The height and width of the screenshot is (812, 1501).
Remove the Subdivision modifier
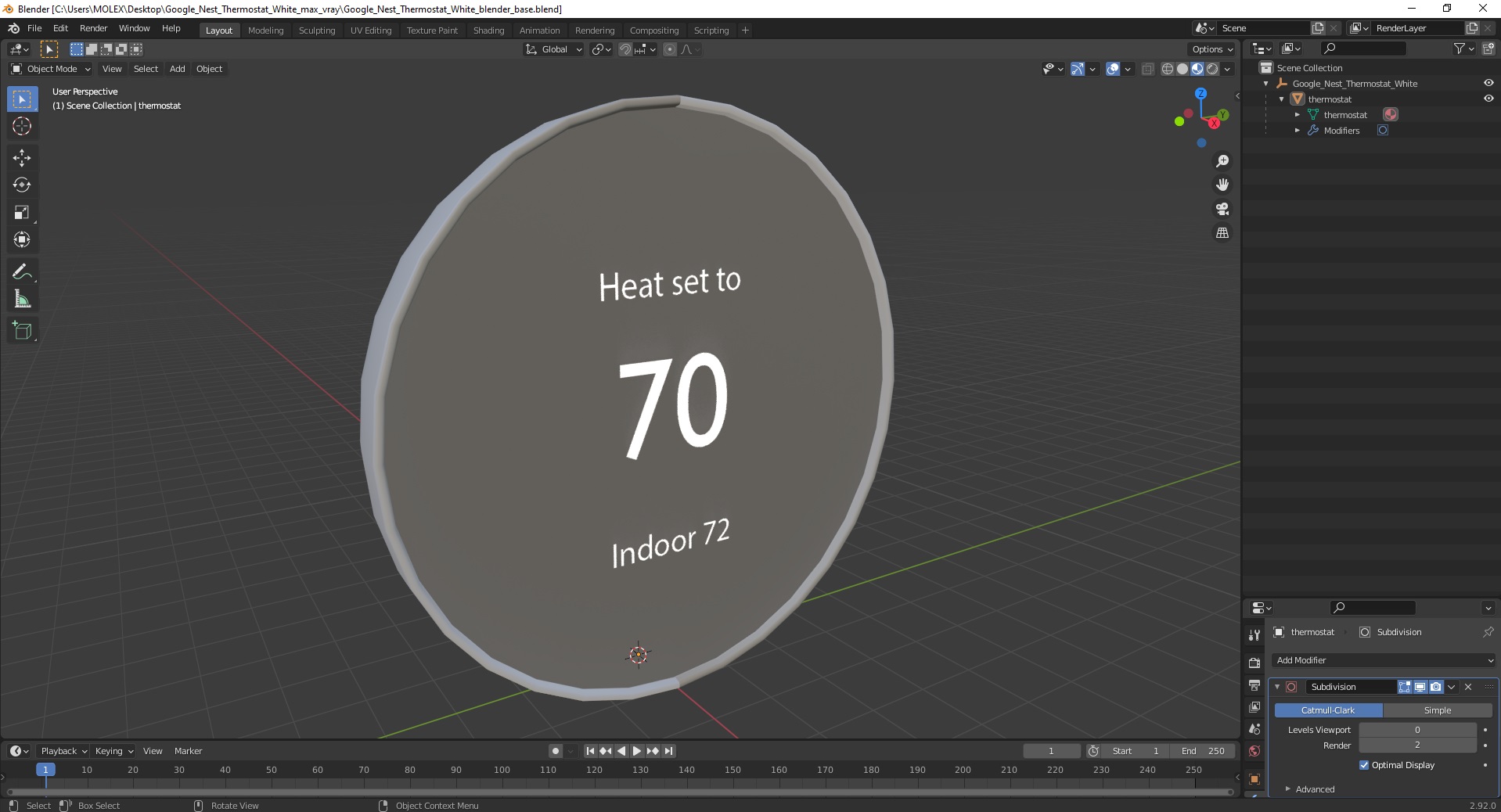1468,687
